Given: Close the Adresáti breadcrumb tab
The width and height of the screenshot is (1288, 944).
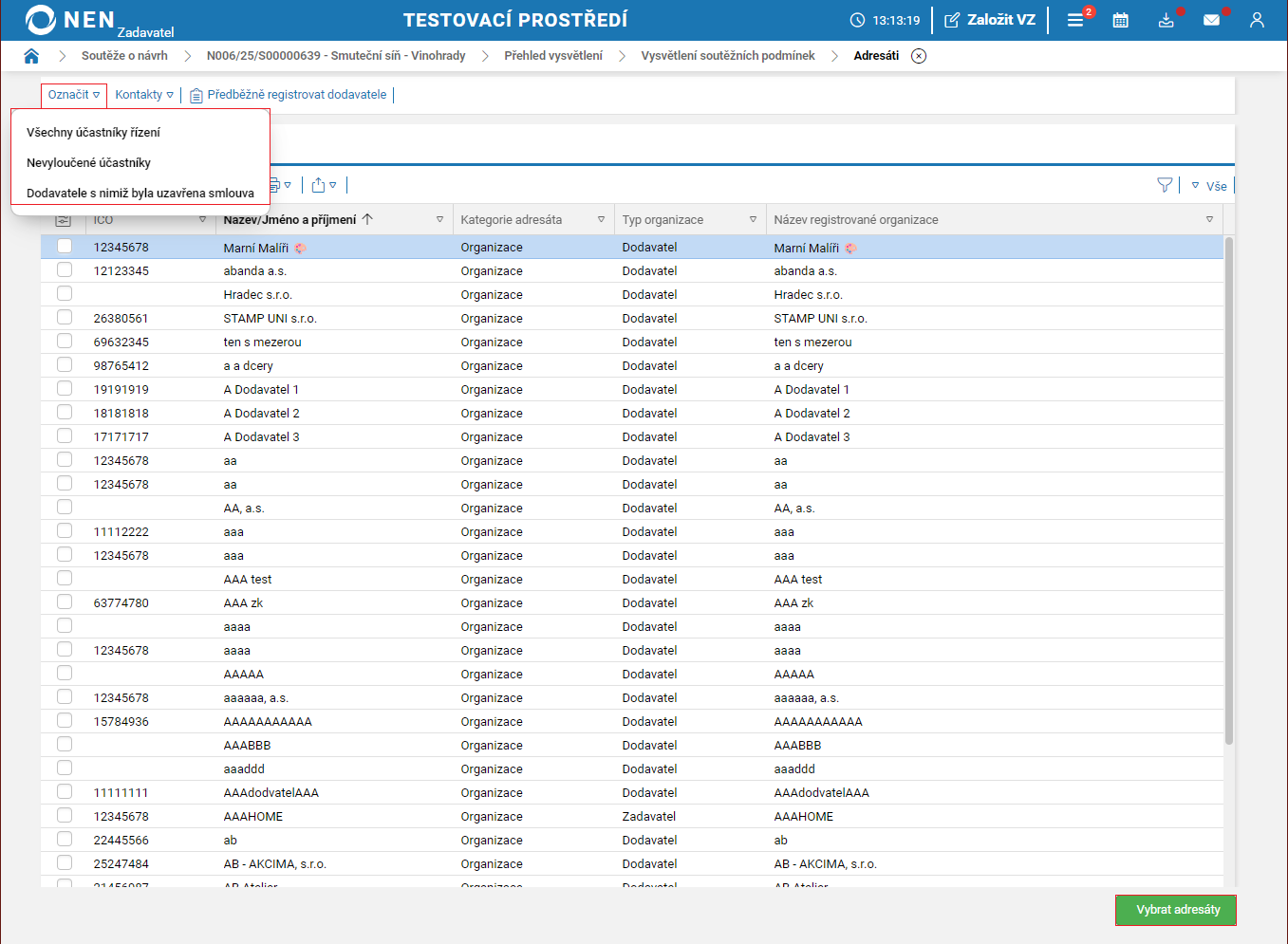Looking at the screenshot, I should [919, 56].
